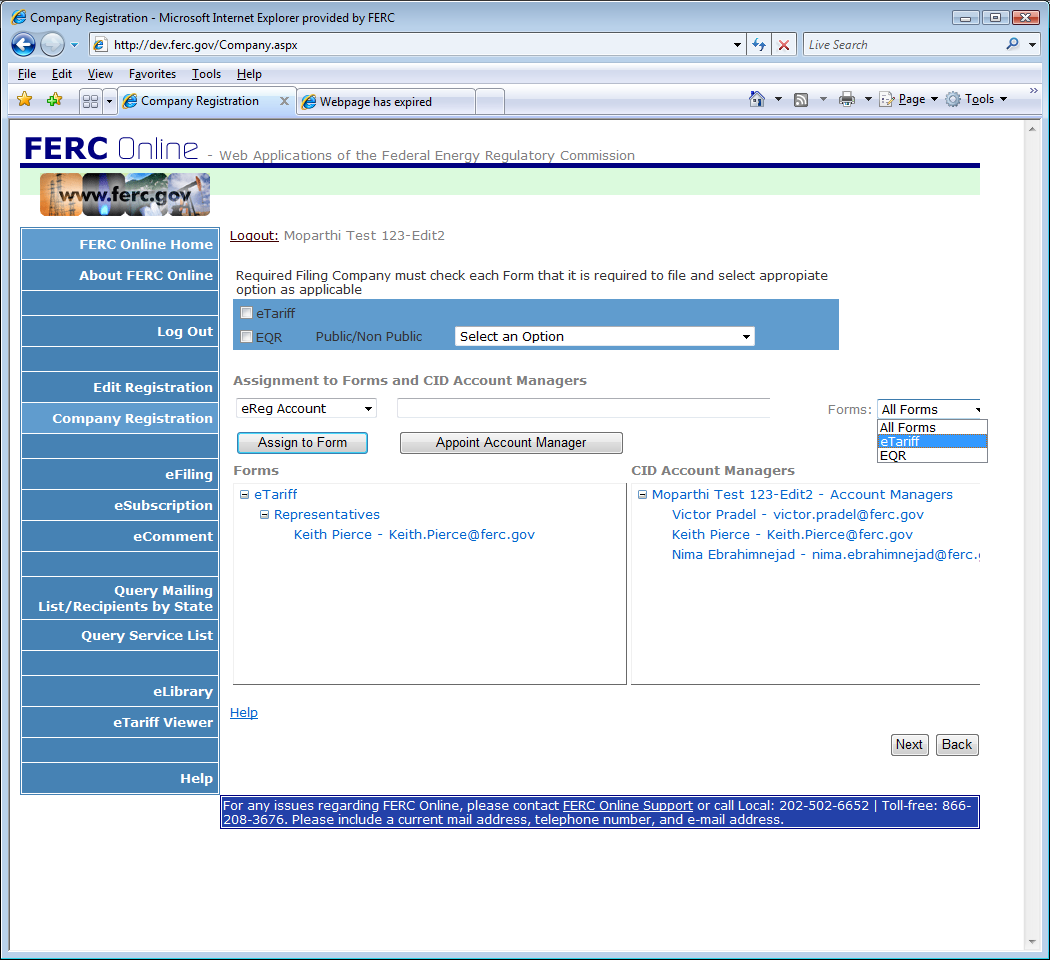Screen dimensions: 1050x960
Task: Open eTariff Viewer in sidebar
Action: (120, 722)
